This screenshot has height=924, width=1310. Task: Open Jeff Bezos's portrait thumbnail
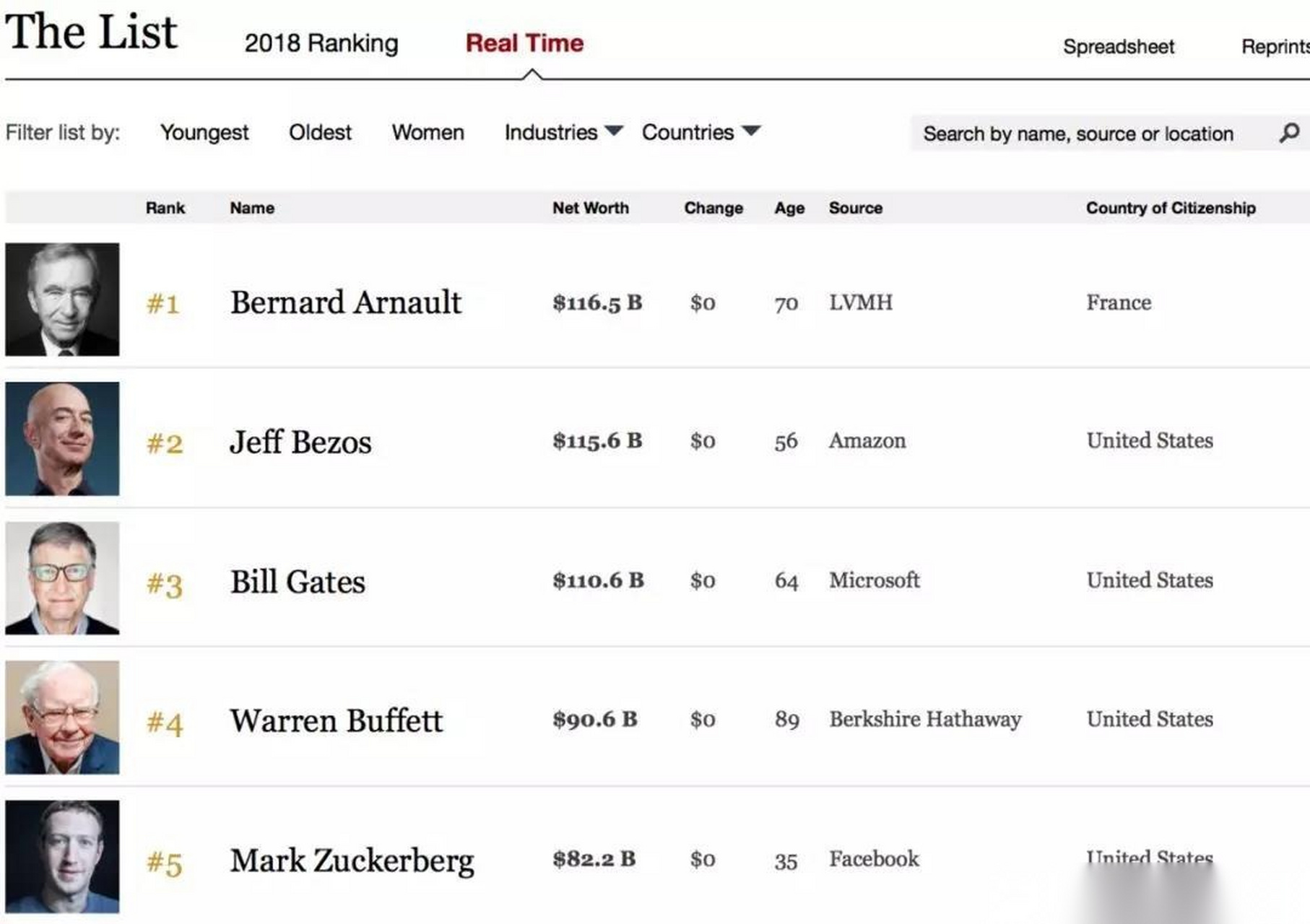click(x=62, y=439)
